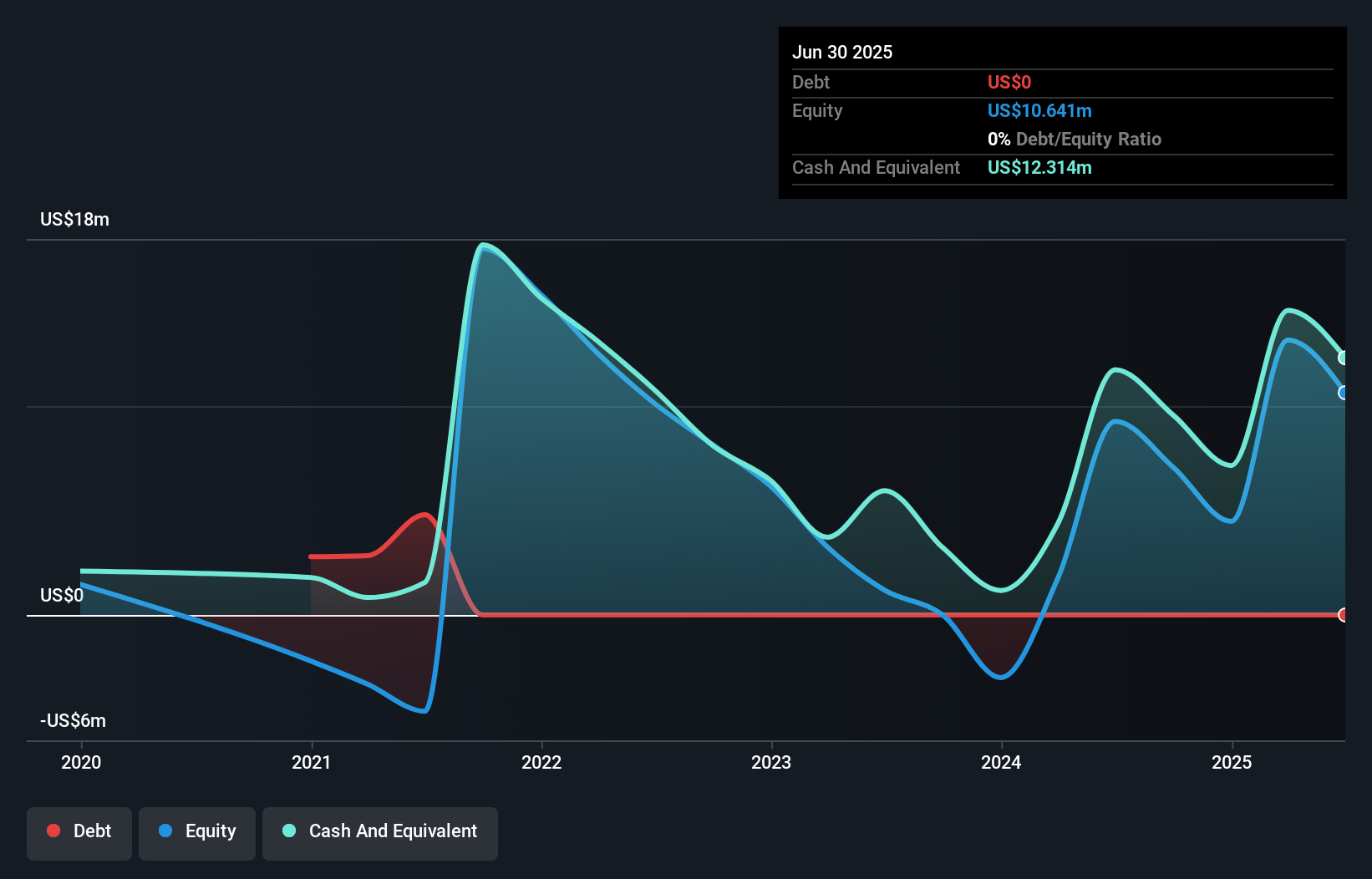Click the teal Cash endpoint marker

pos(1344,358)
